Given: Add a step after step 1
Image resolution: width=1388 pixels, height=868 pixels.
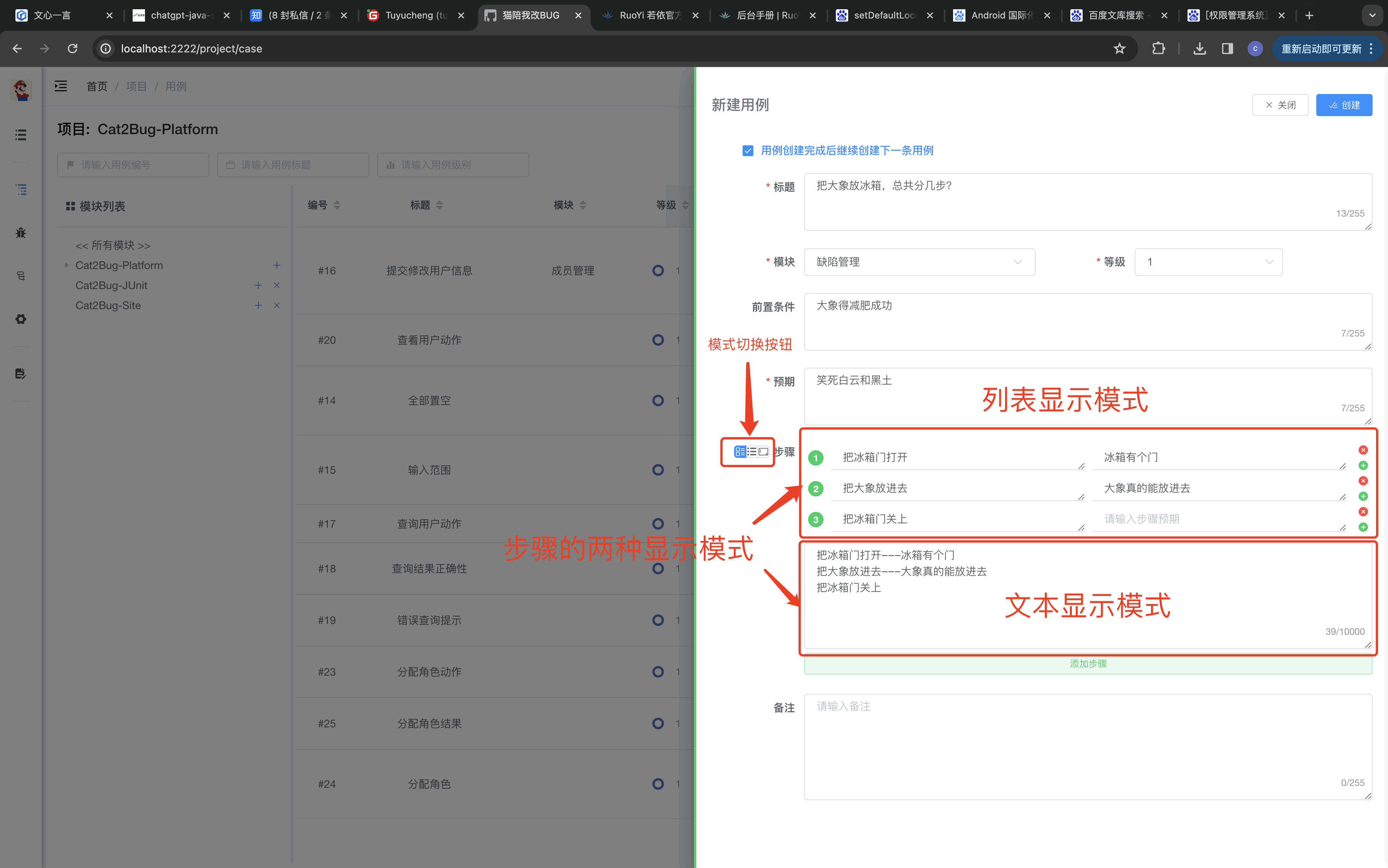Looking at the screenshot, I should 1363,466.
